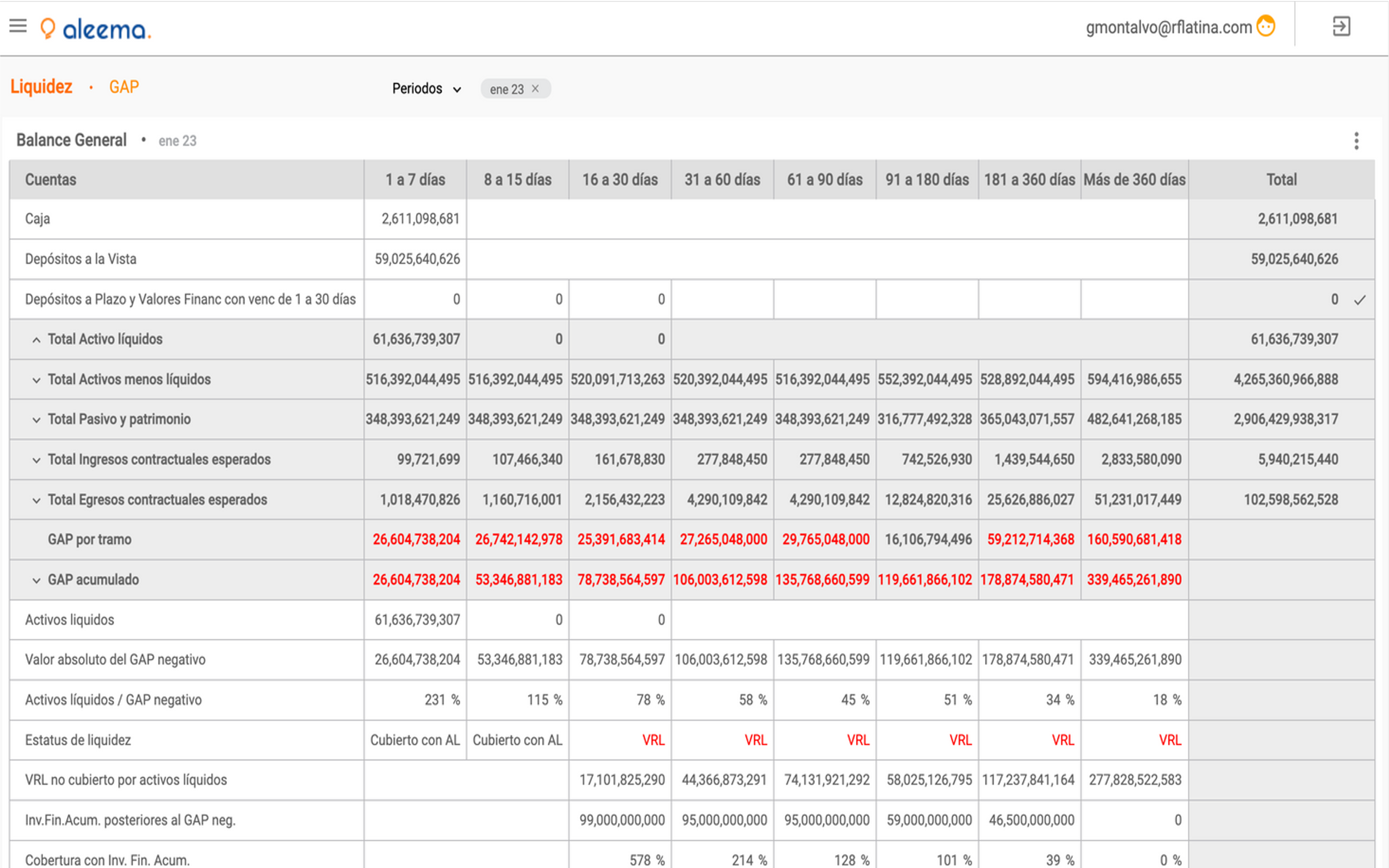Remove the ene 23 period chip
1389x868 pixels.
pos(535,89)
